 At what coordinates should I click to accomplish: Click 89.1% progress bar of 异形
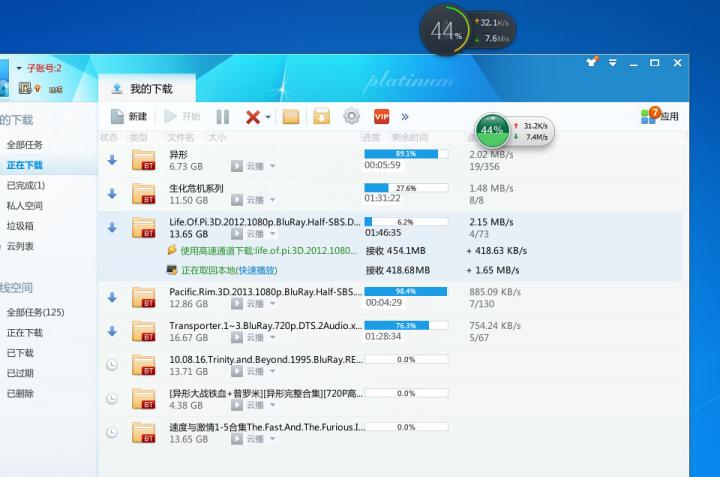click(x=406, y=154)
